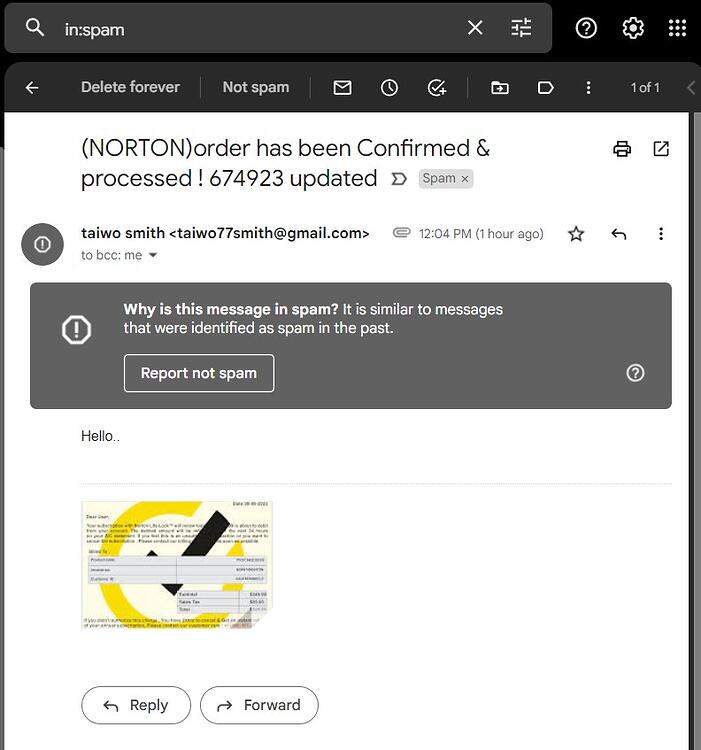Click Not spam in the toolbar
The height and width of the screenshot is (750, 701).
click(x=256, y=87)
